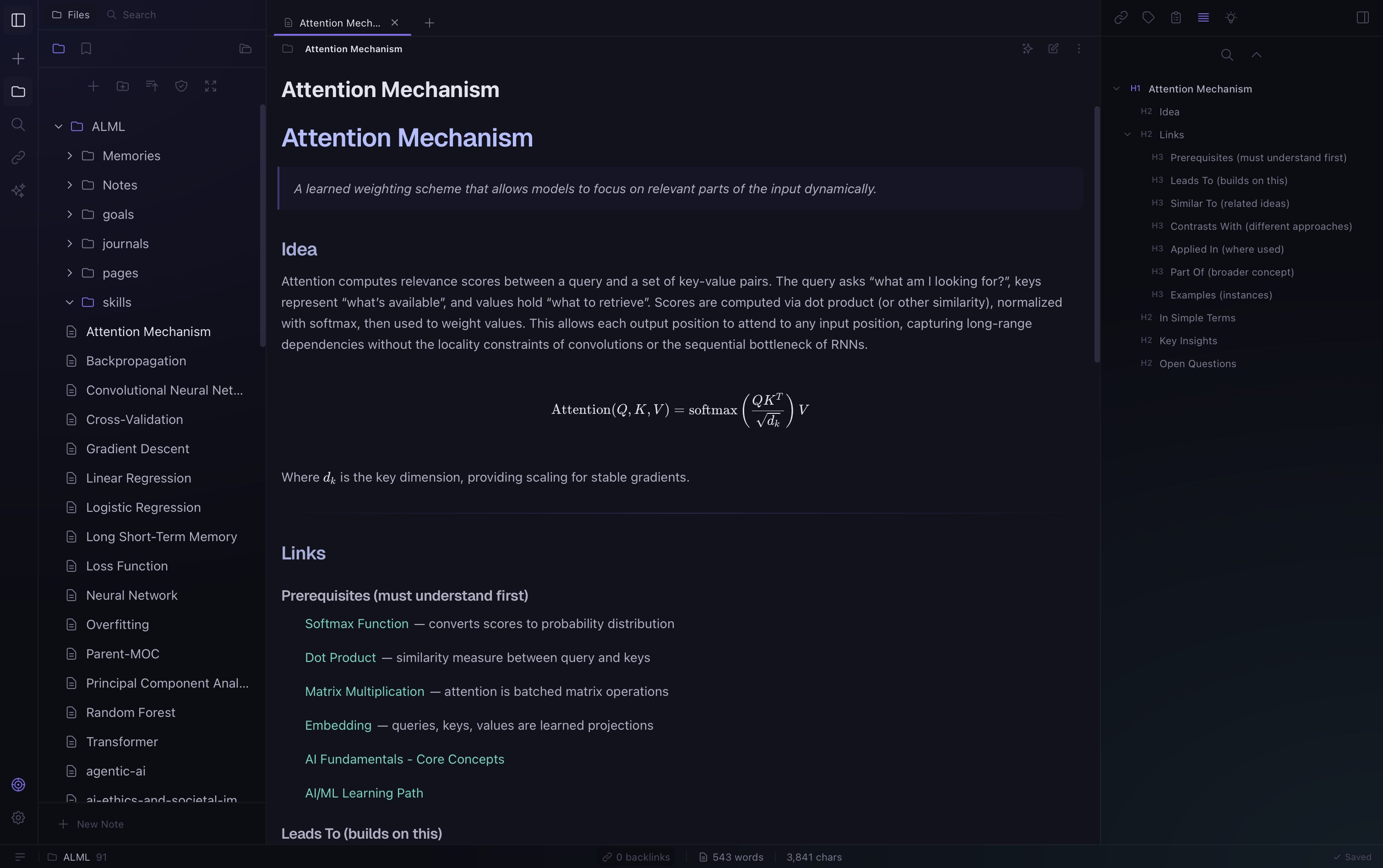This screenshot has width=1383, height=868.
Task: Open the Softmax Function link
Action: point(356,624)
